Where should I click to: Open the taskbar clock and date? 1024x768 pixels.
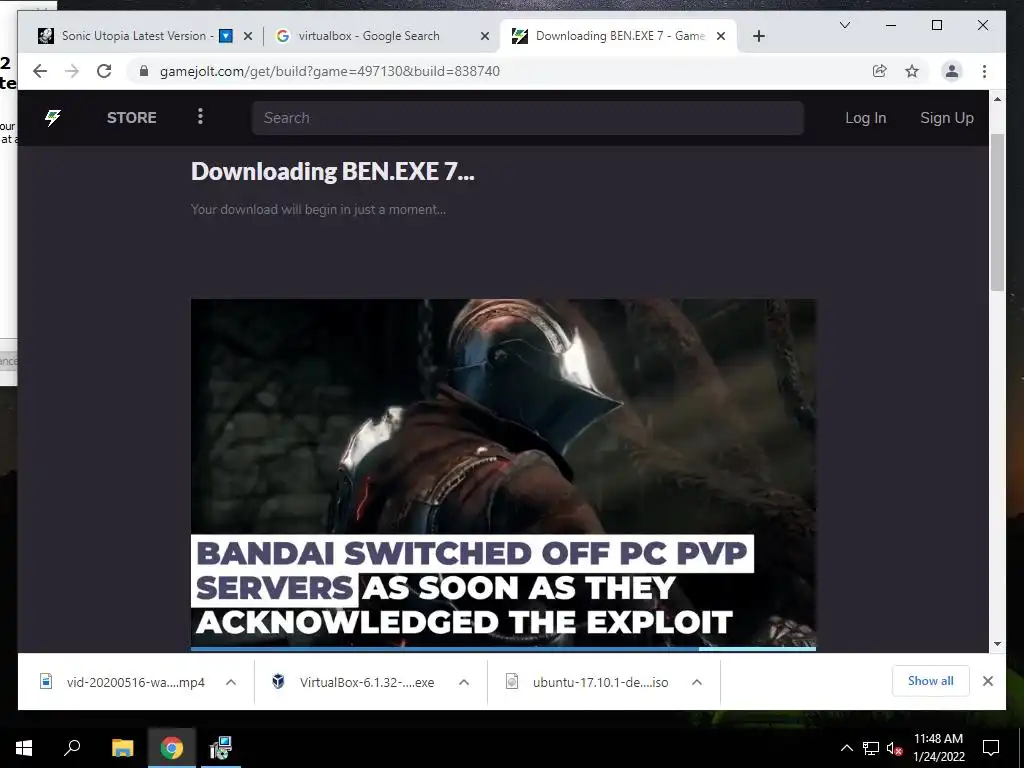(938, 748)
